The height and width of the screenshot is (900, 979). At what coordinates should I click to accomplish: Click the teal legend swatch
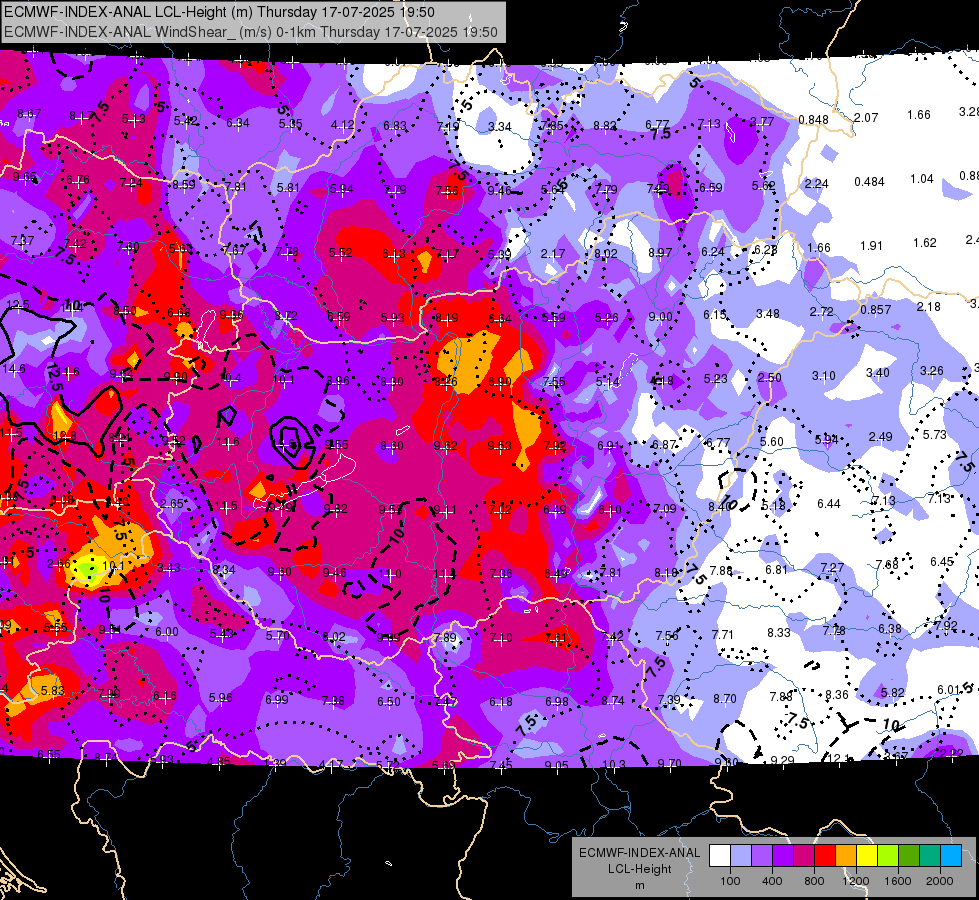click(x=930, y=856)
